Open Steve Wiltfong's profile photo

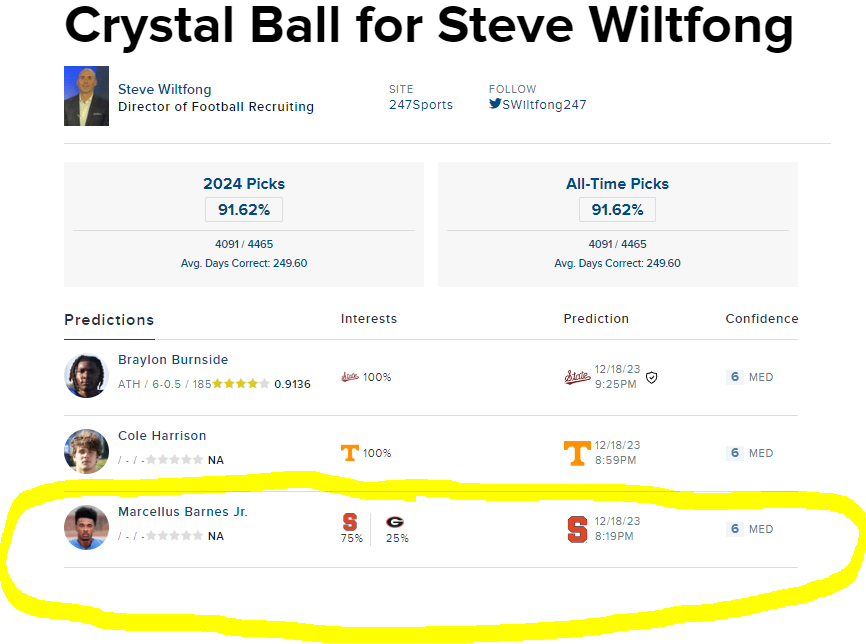pyautogui.click(x=86, y=96)
